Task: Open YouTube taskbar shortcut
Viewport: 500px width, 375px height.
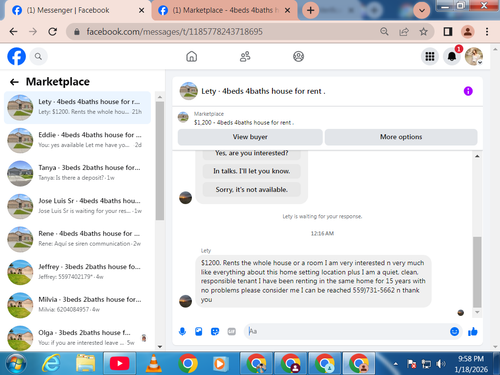Action: [119, 363]
